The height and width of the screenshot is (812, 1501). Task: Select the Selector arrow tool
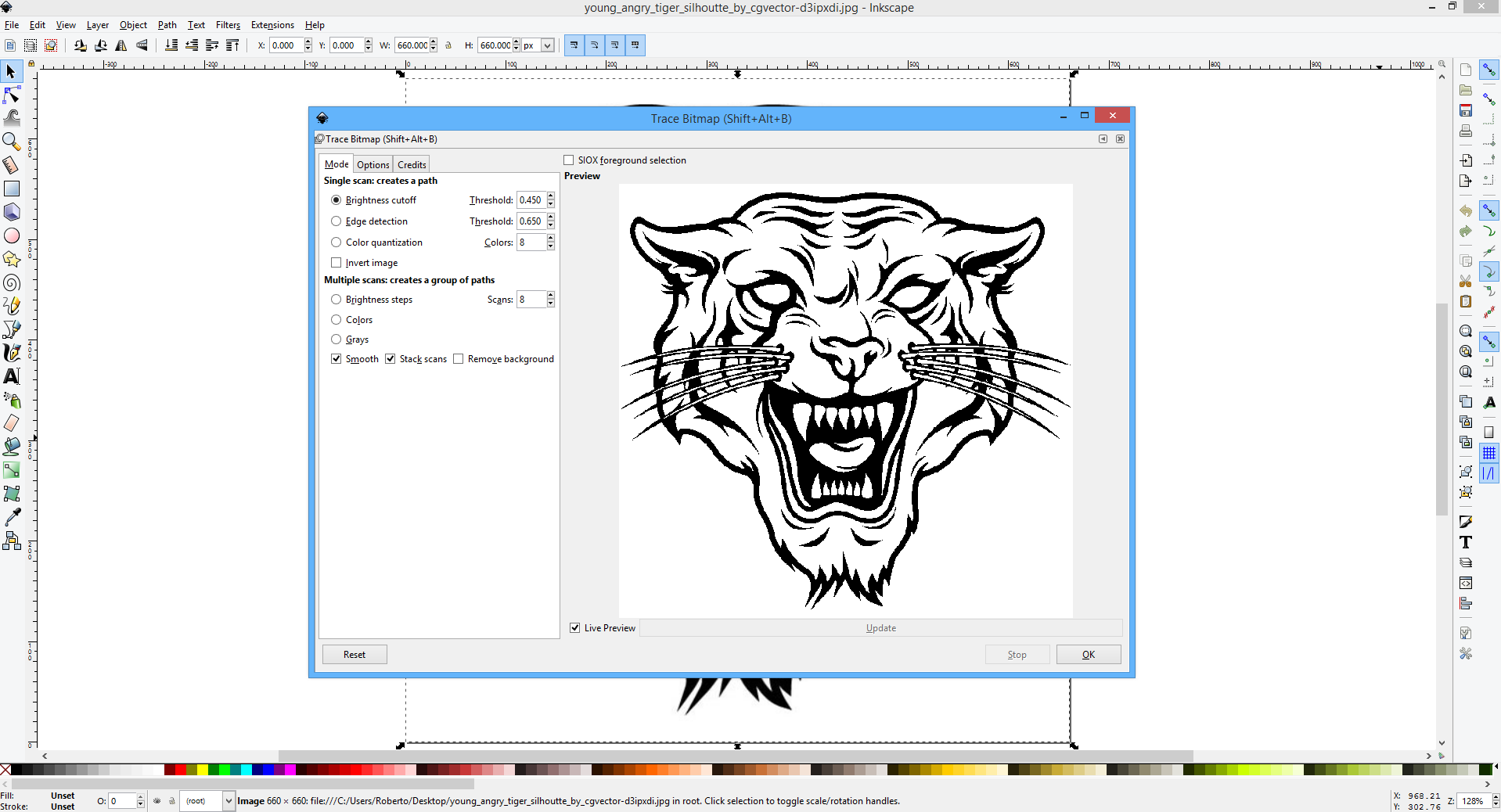[11, 72]
